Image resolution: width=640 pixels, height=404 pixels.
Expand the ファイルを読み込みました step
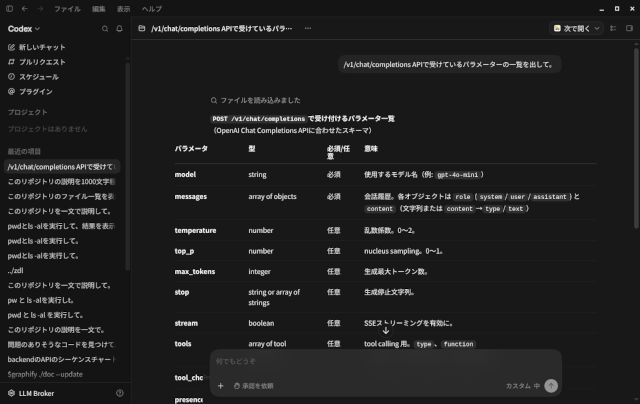[x=256, y=100]
